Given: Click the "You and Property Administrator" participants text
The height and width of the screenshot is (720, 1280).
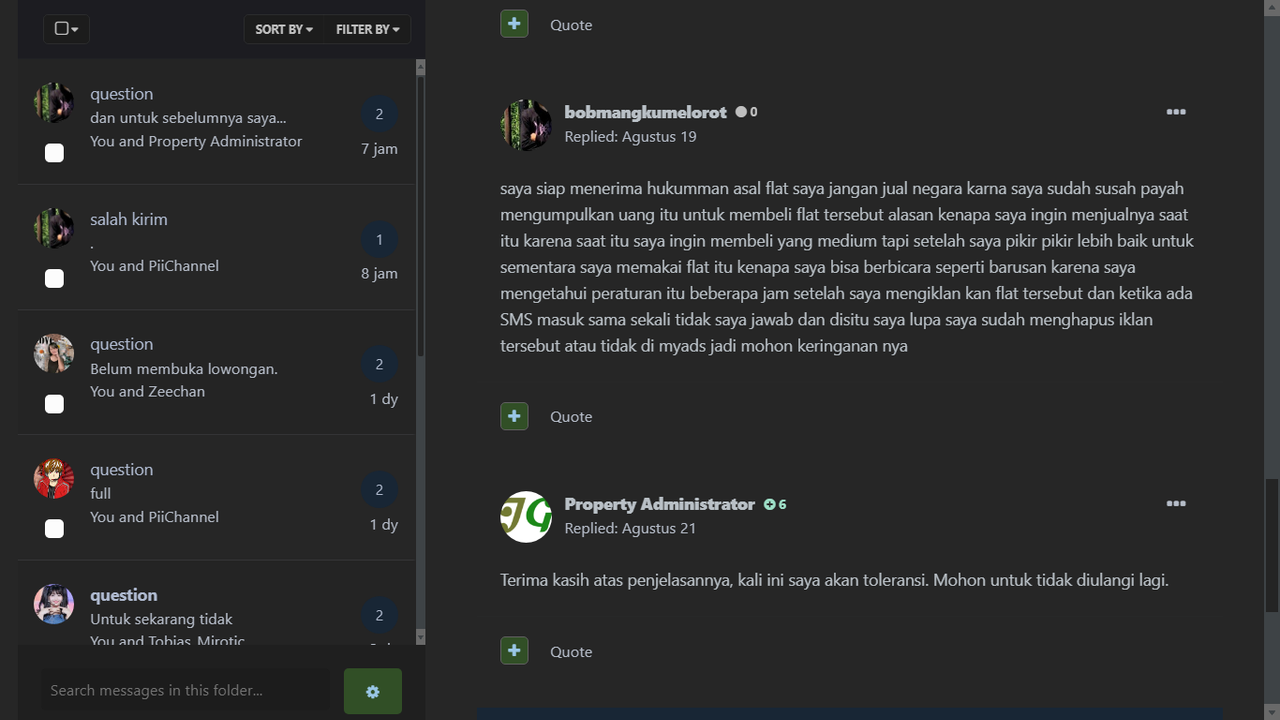Looking at the screenshot, I should click(196, 141).
